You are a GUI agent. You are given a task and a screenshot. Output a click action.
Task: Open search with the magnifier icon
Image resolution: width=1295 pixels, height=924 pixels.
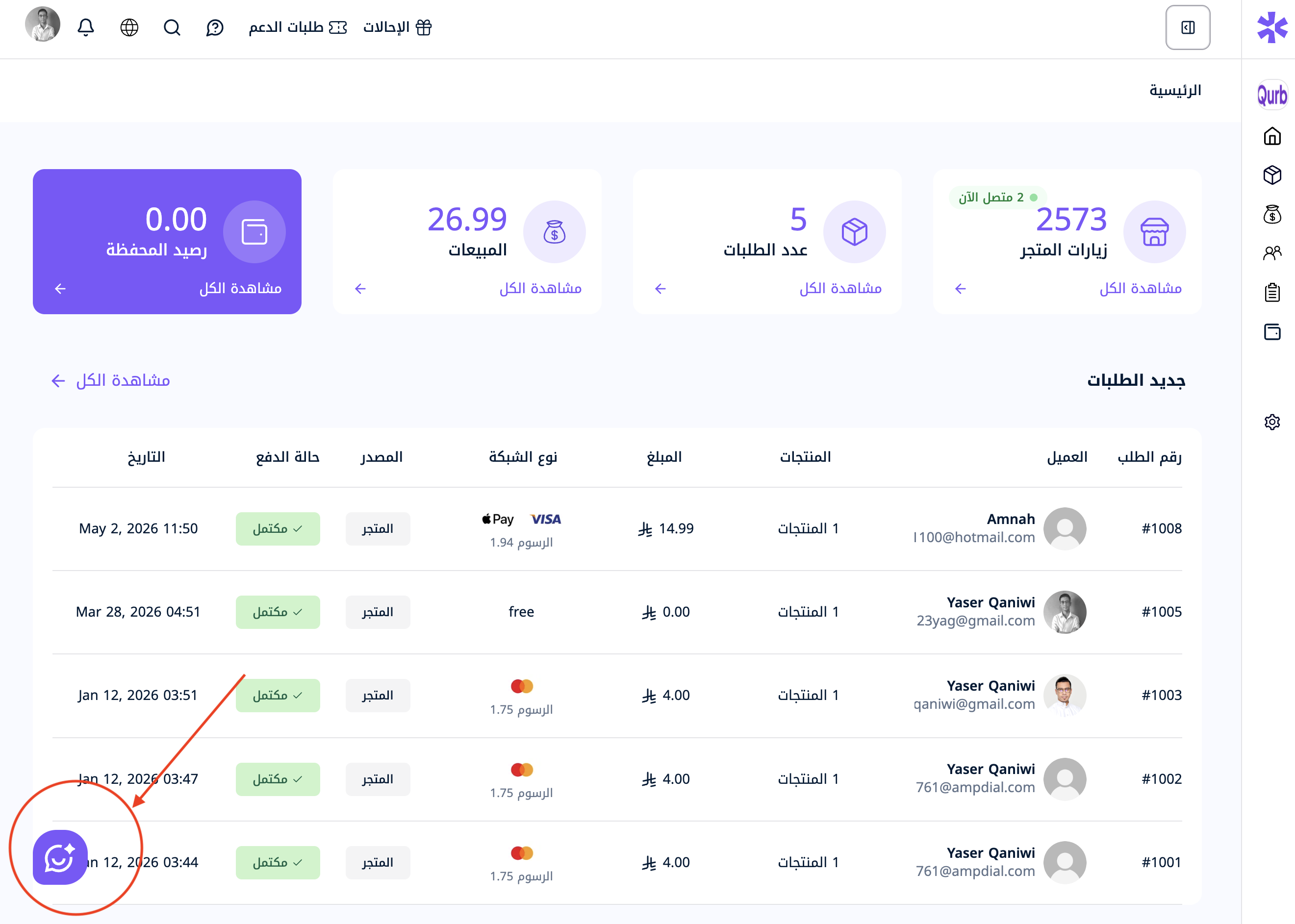pyautogui.click(x=172, y=27)
